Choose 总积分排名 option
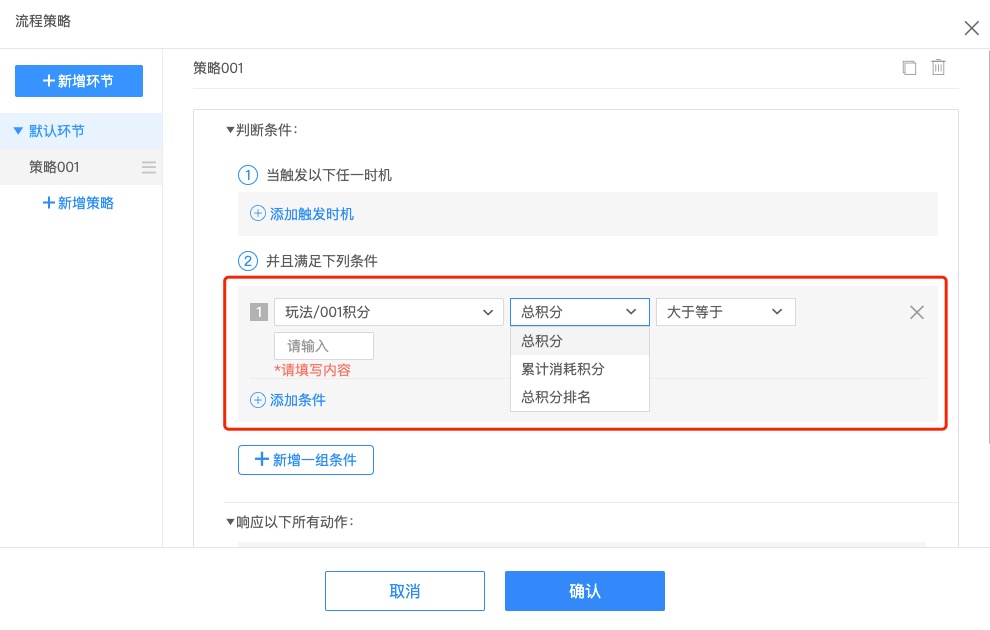Screen dimensions: 990x630 pyautogui.click(x=580, y=397)
